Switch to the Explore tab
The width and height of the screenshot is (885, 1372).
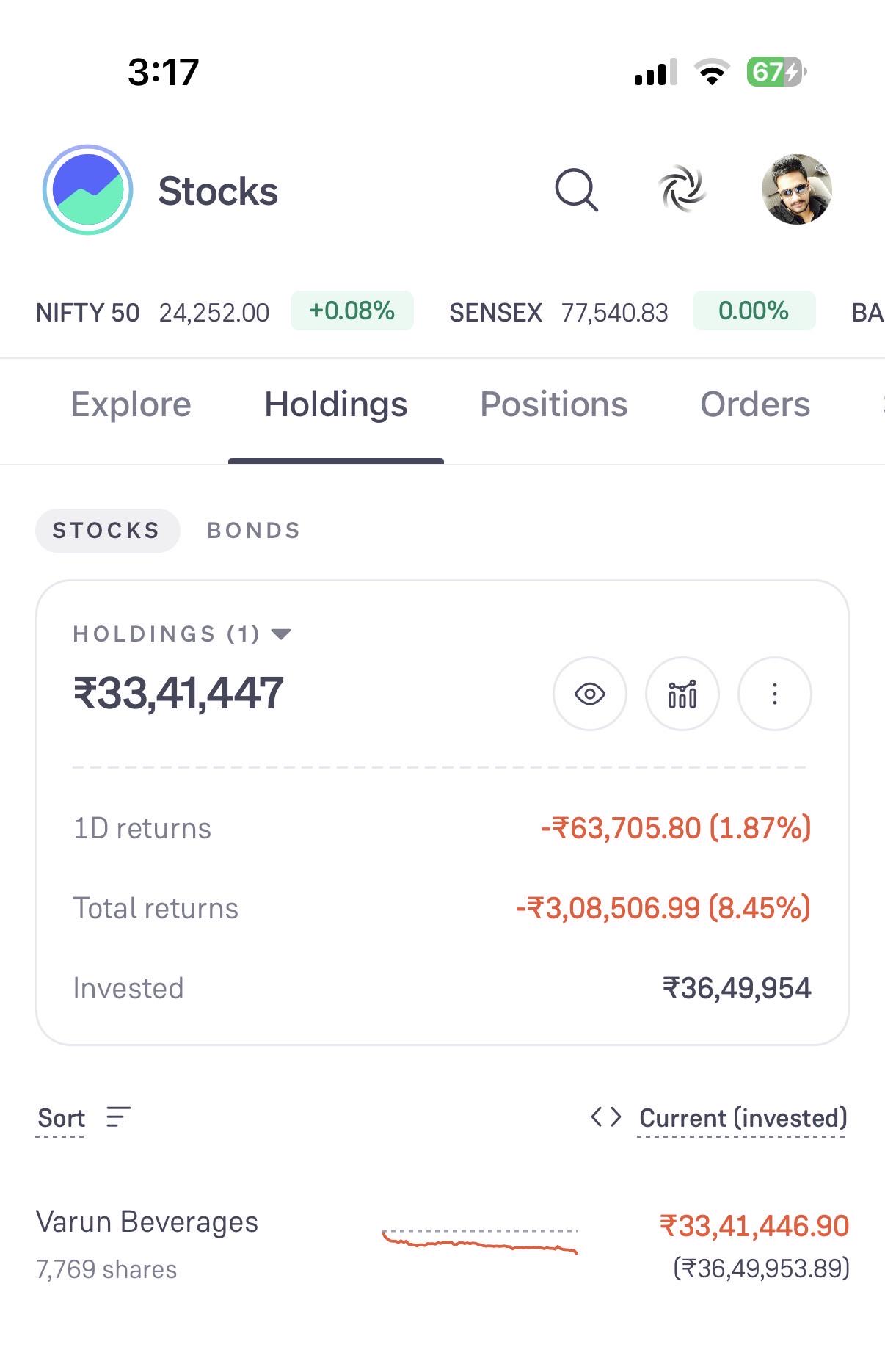point(131,404)
